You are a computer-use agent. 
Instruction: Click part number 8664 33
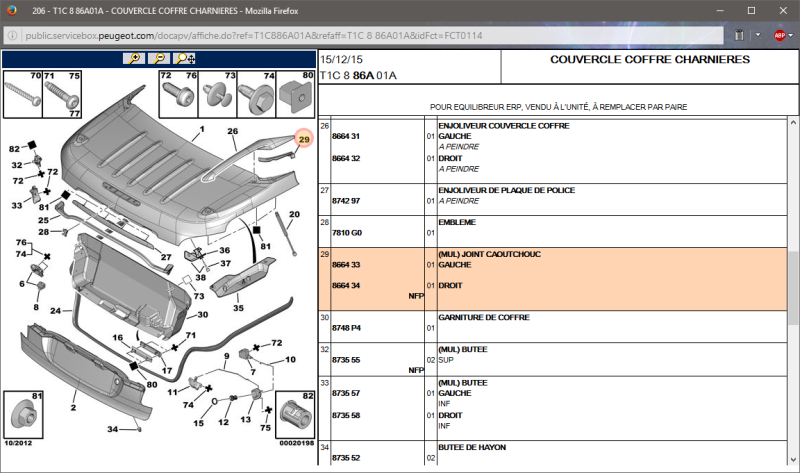[x=346, y=264]
